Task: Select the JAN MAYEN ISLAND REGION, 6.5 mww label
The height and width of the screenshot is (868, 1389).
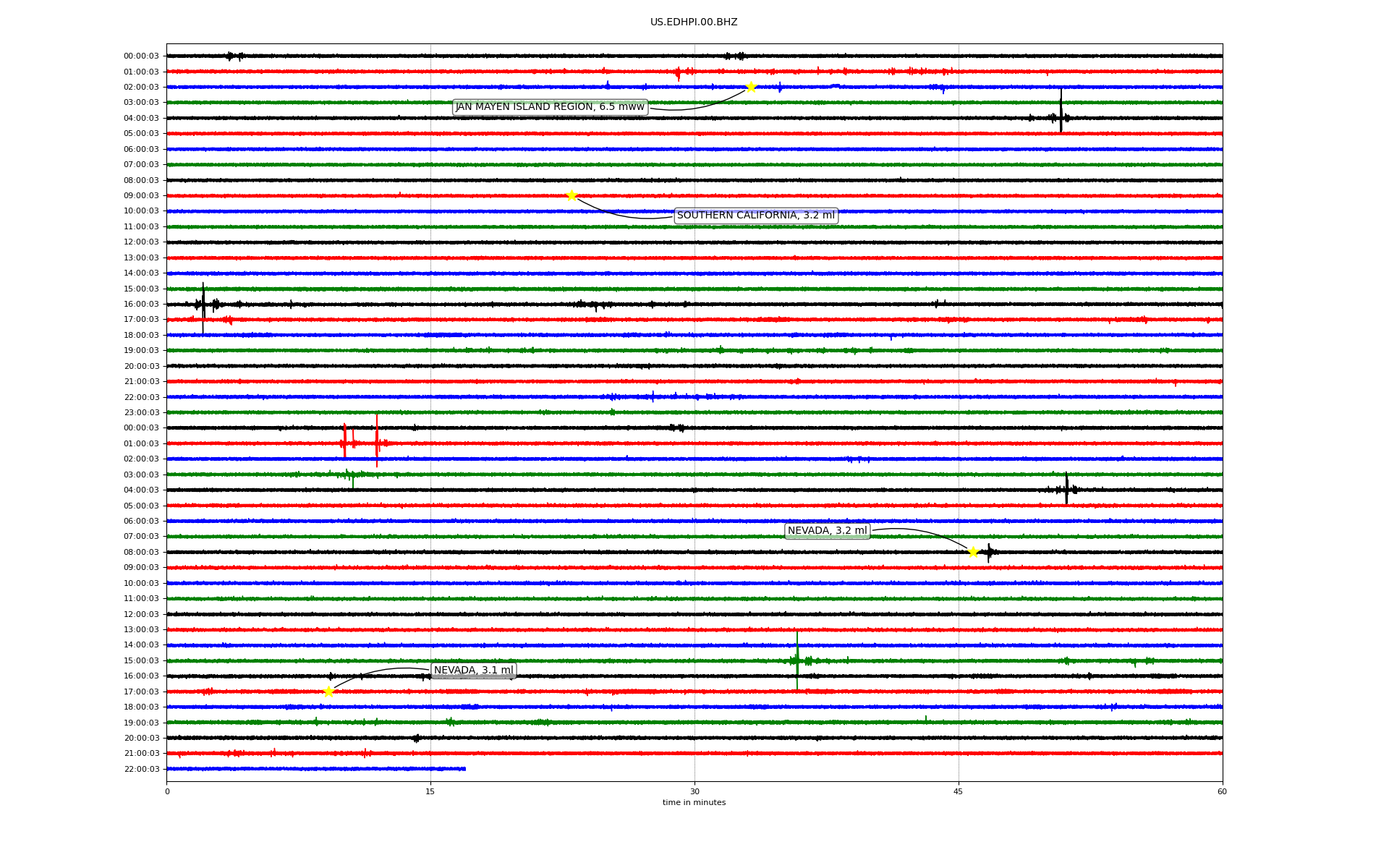Action: 550,107
